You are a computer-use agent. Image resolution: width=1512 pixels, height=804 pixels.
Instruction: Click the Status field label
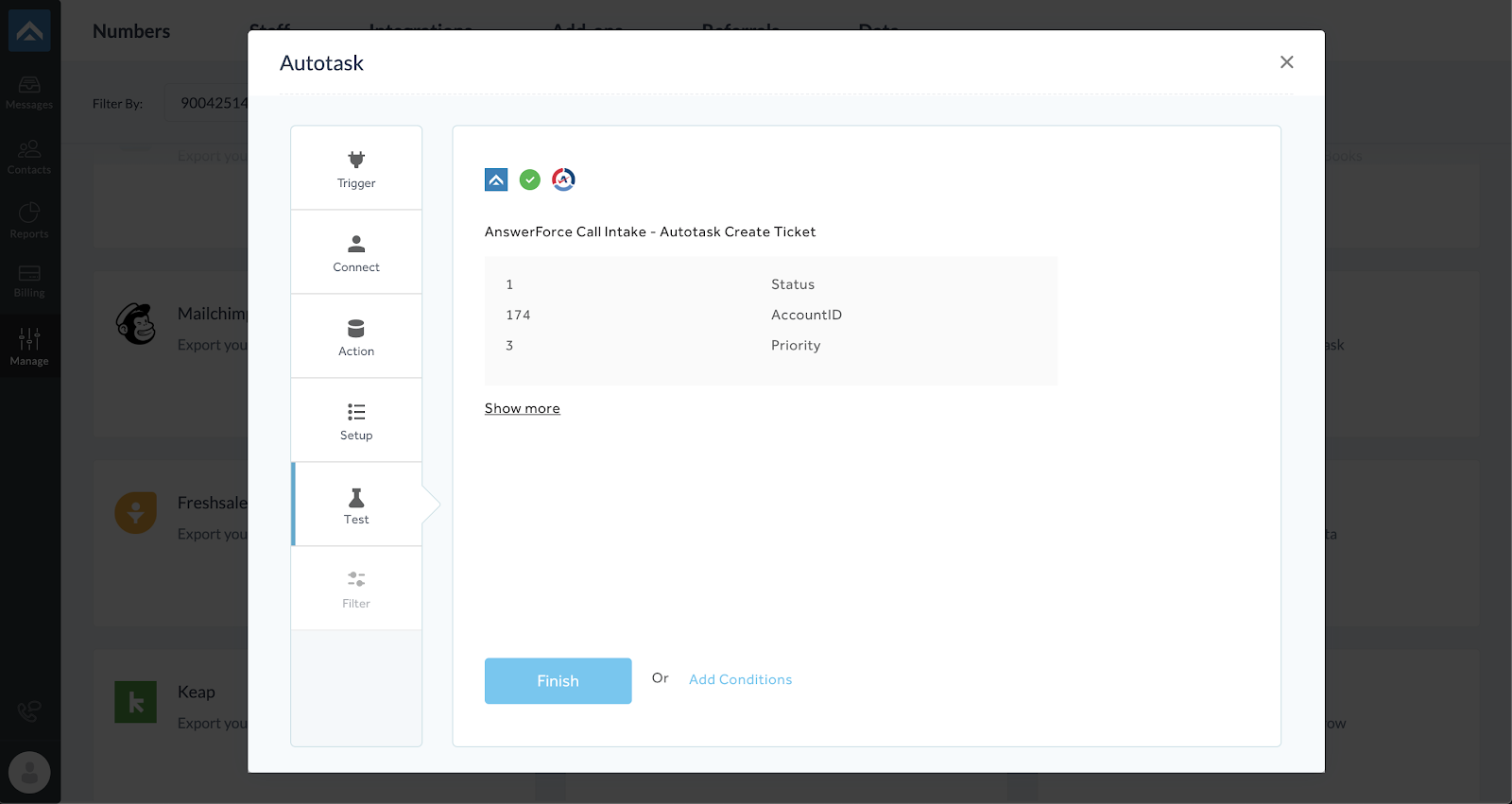pyautogui.click(x=793, y=284)
